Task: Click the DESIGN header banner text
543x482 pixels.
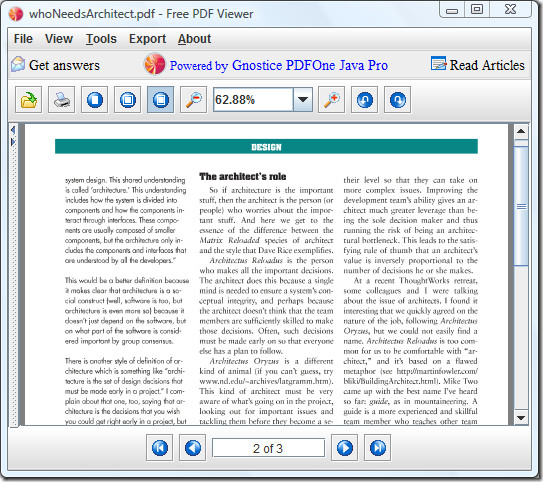Action: 266,147
